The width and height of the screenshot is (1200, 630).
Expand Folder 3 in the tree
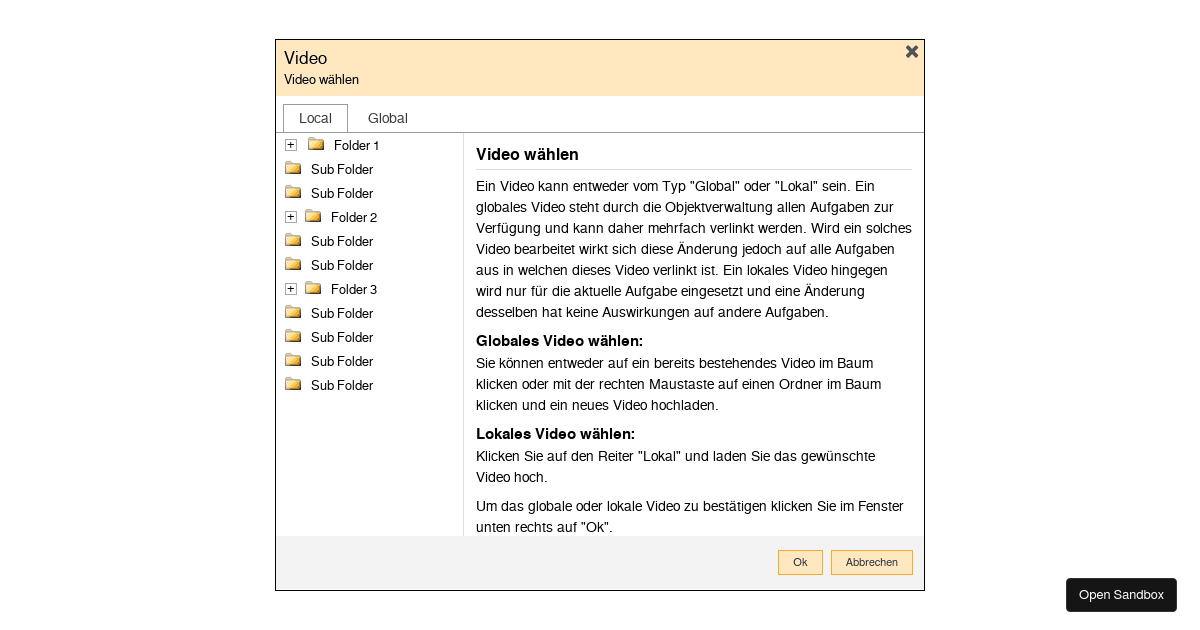290,289
